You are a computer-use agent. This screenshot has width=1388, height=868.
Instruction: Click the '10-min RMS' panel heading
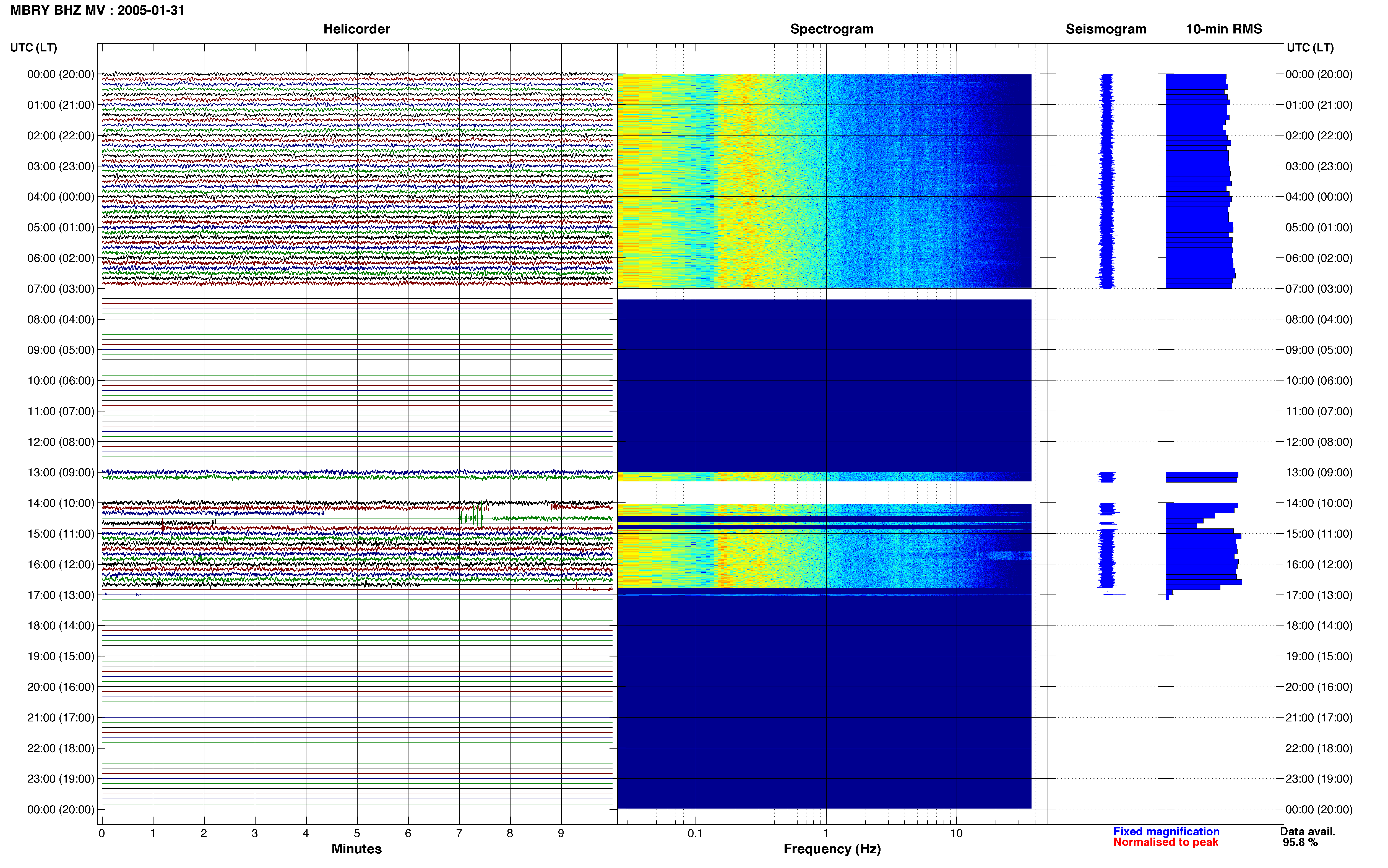1224,29
